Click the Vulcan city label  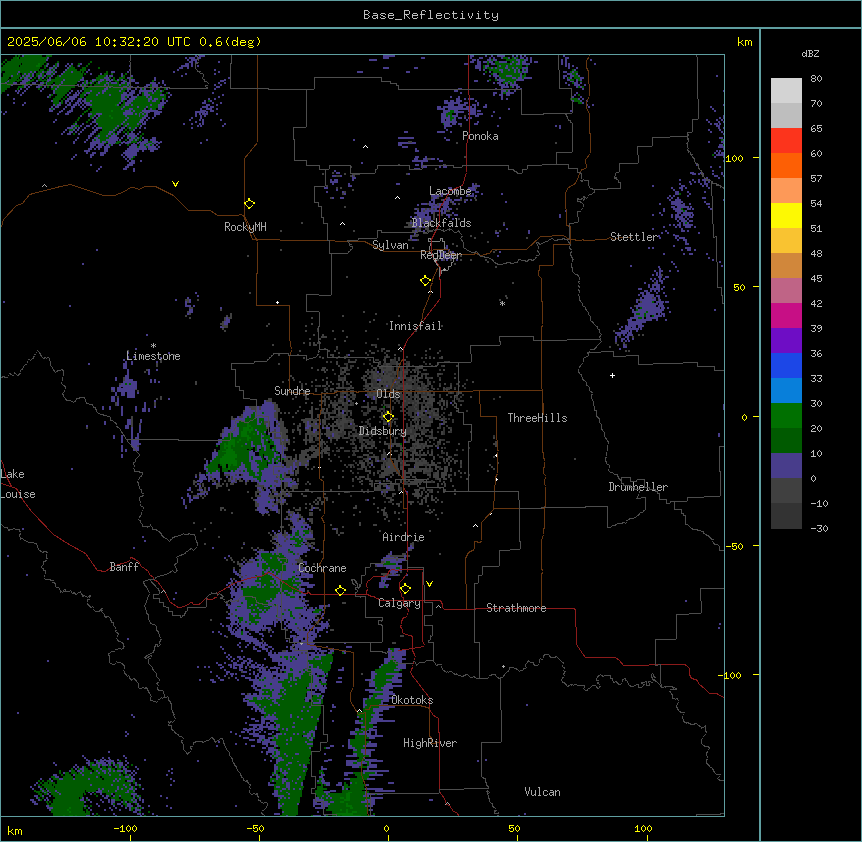point(542,792)
